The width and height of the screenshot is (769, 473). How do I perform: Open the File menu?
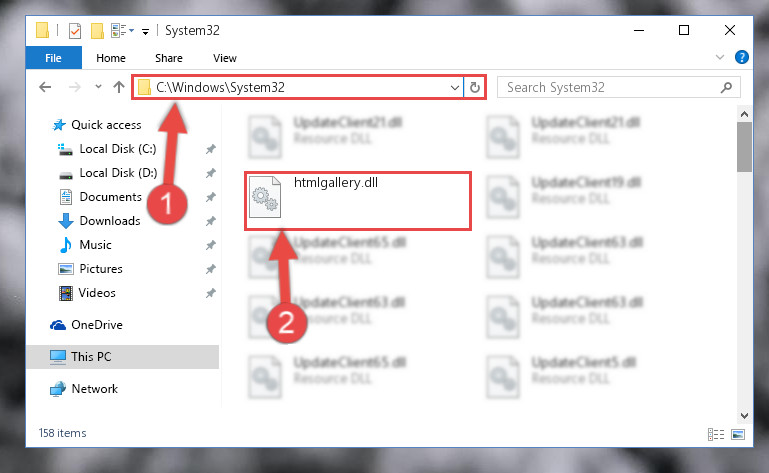(x=53, y=58)
